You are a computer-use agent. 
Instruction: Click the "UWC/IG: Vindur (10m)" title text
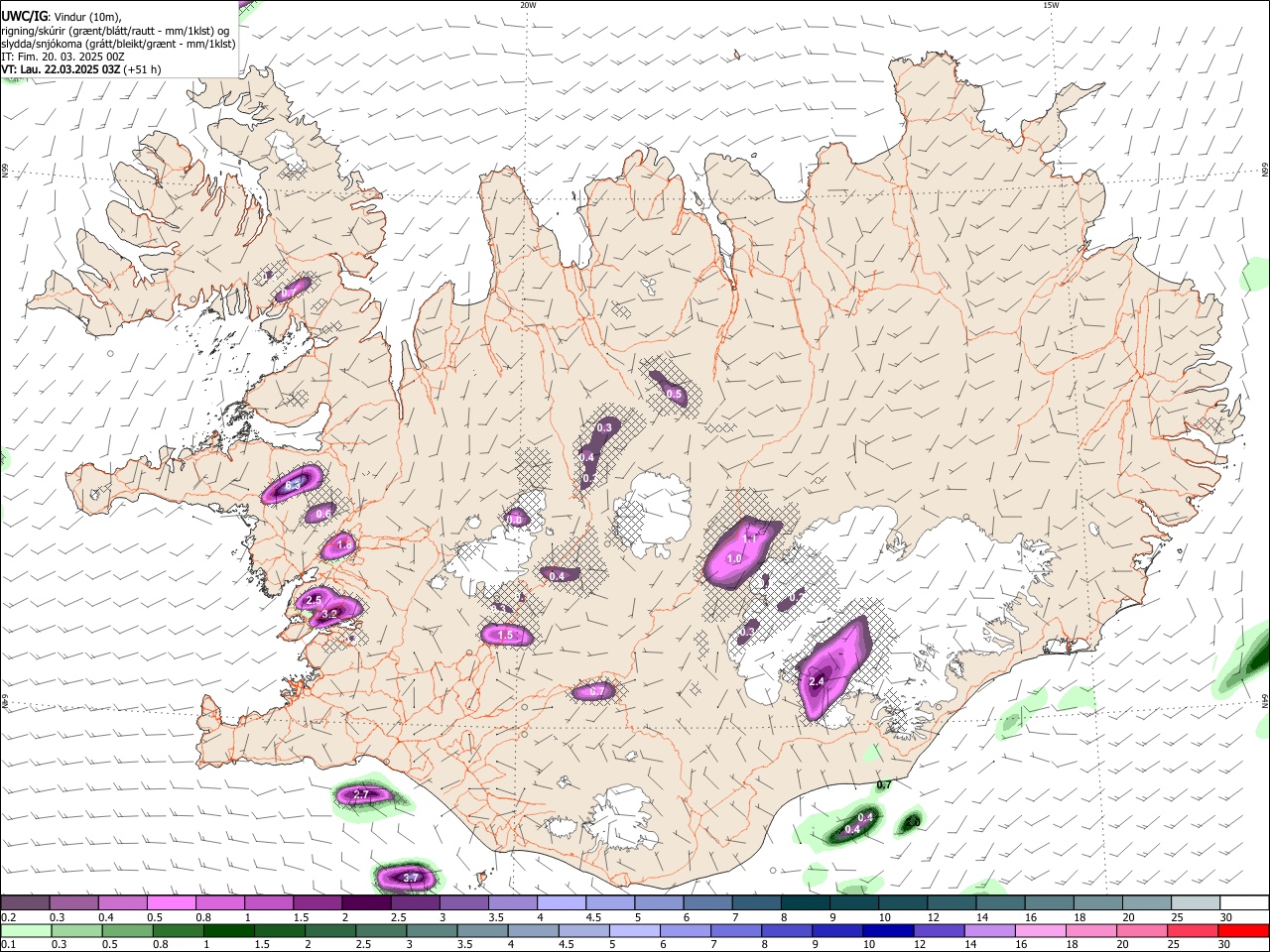[x=62, y=17]
